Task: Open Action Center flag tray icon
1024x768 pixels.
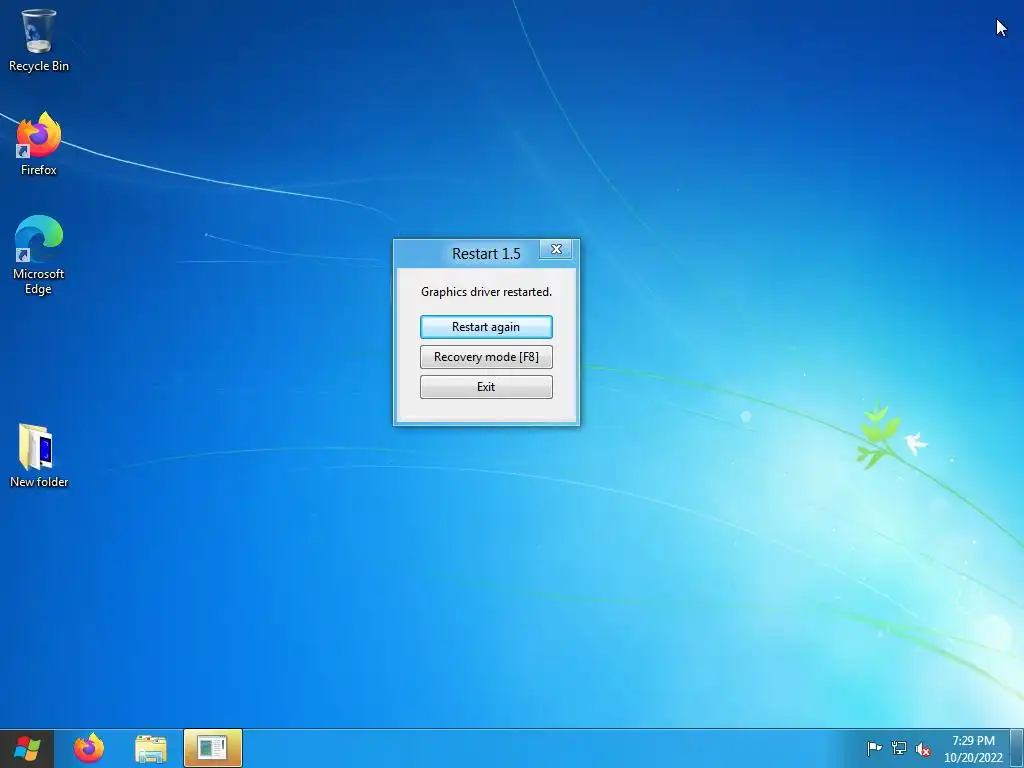Action: [x=874, y=748]
